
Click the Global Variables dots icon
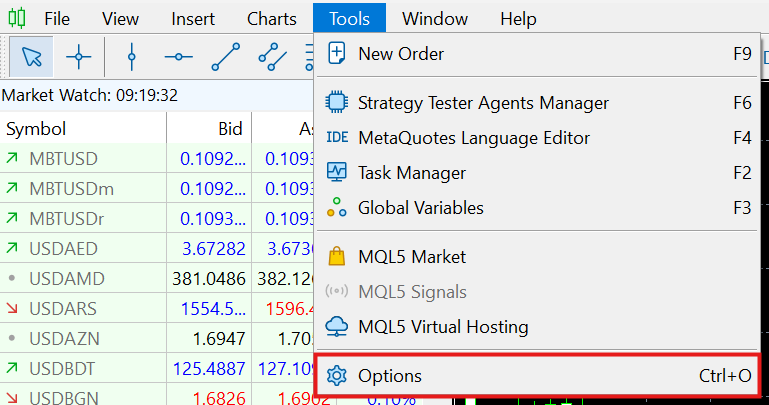click(336, 207)
